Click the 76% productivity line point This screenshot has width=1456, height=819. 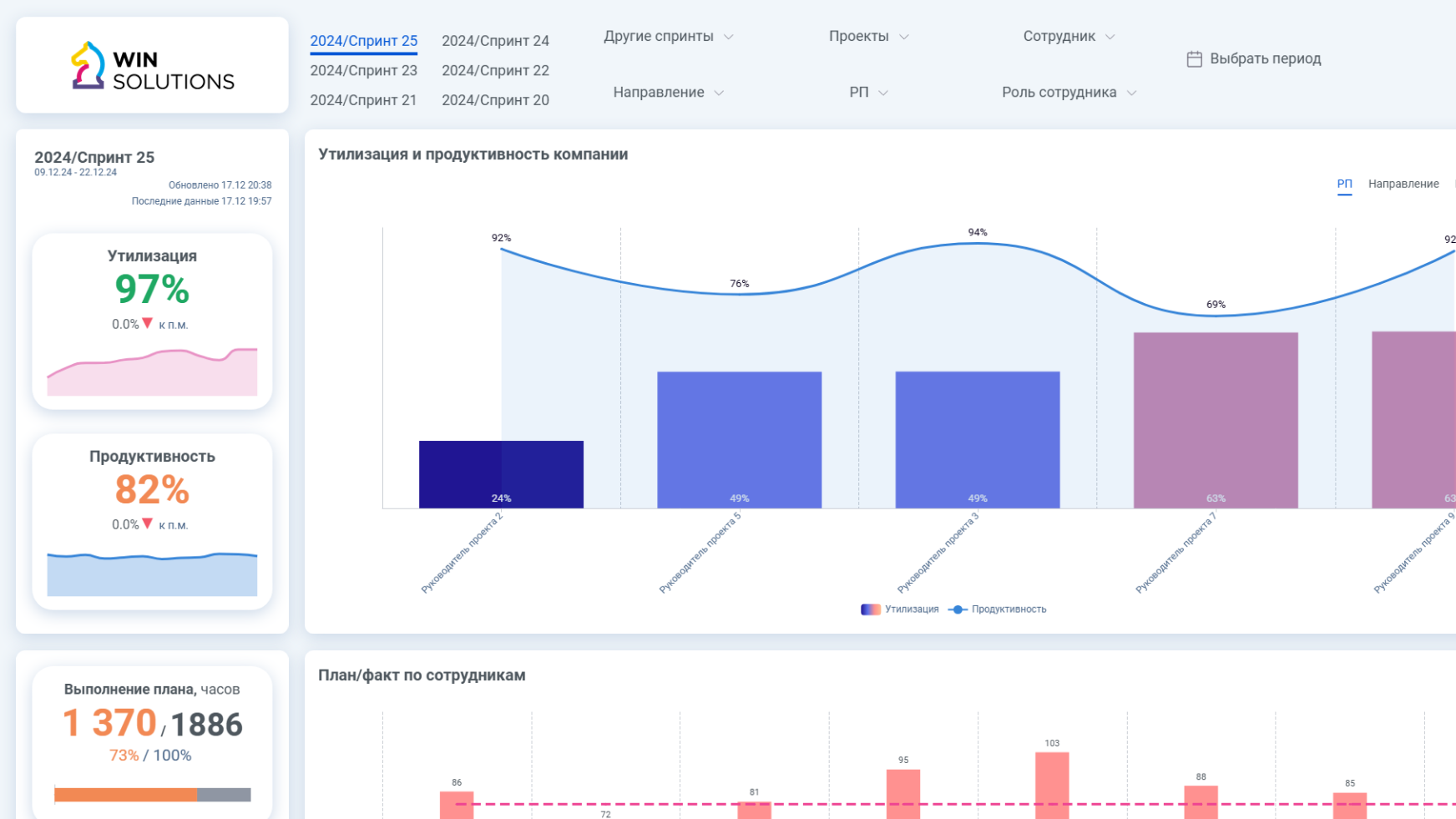tap(740, 294)
